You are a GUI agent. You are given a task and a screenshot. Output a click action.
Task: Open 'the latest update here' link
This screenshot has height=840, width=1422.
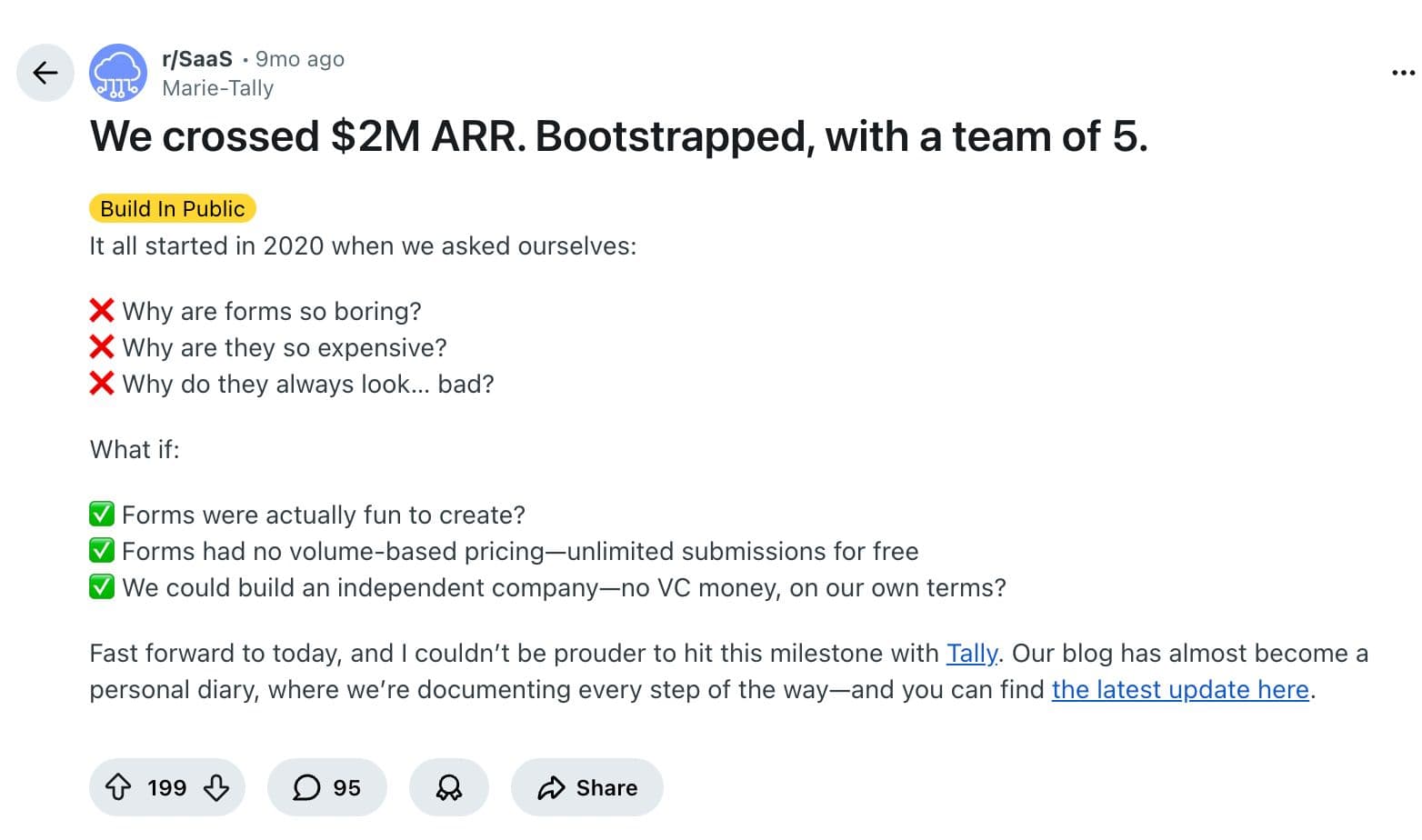(1179, 690)
